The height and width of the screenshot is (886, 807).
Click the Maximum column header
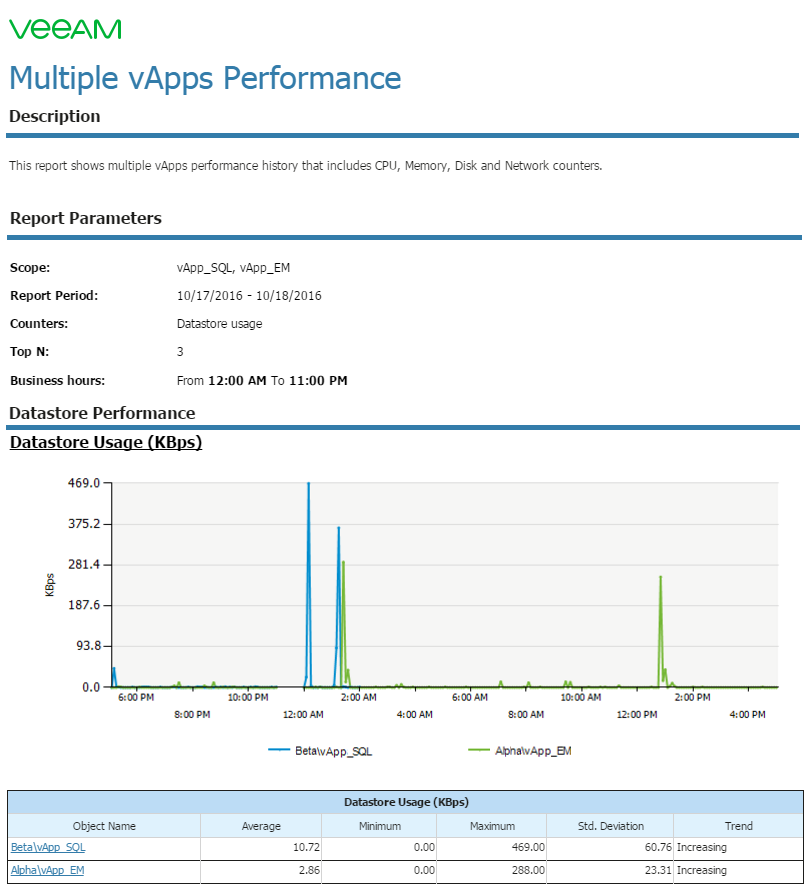pos(492,826)
